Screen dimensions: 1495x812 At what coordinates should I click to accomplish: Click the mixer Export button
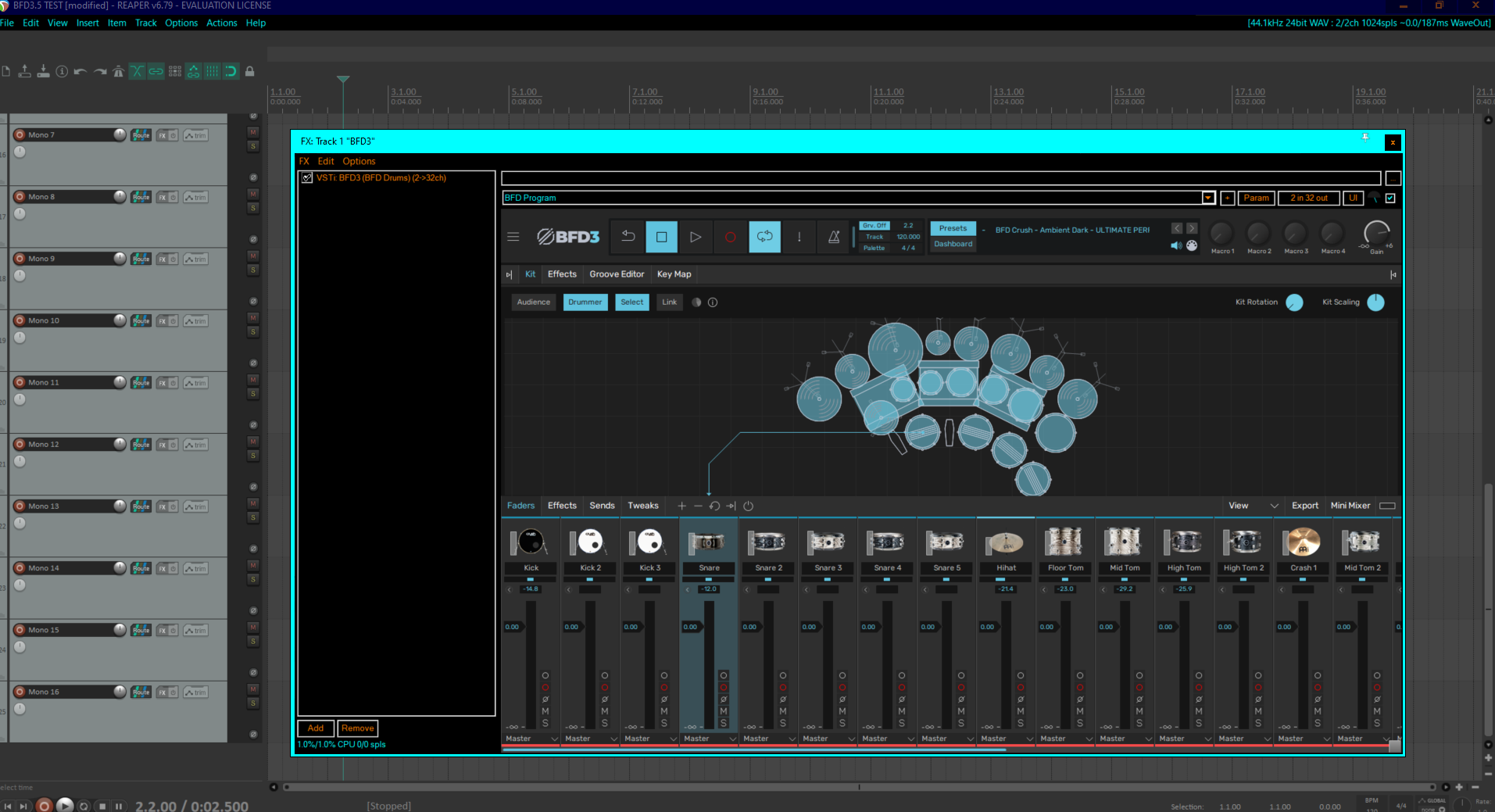coord(1305,506)
